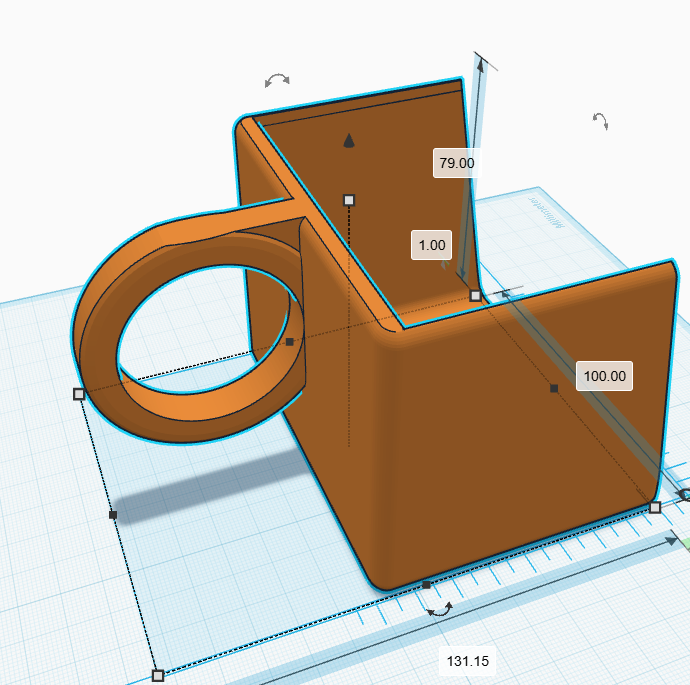Select the white top-height handle on the vertical dotted line
The width and height of the screenshot is (690, 685).
[x=349, y=201]
